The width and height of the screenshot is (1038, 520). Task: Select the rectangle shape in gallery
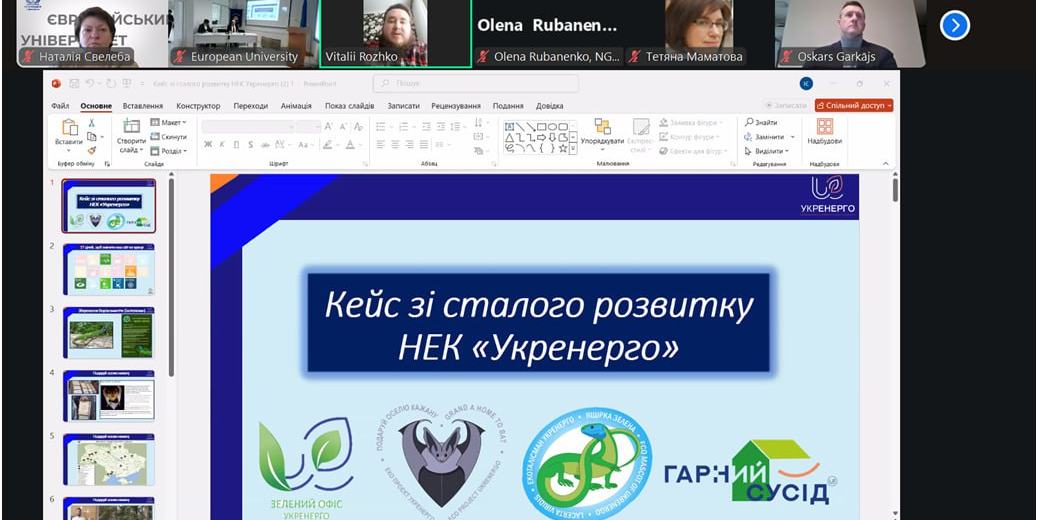542,126
